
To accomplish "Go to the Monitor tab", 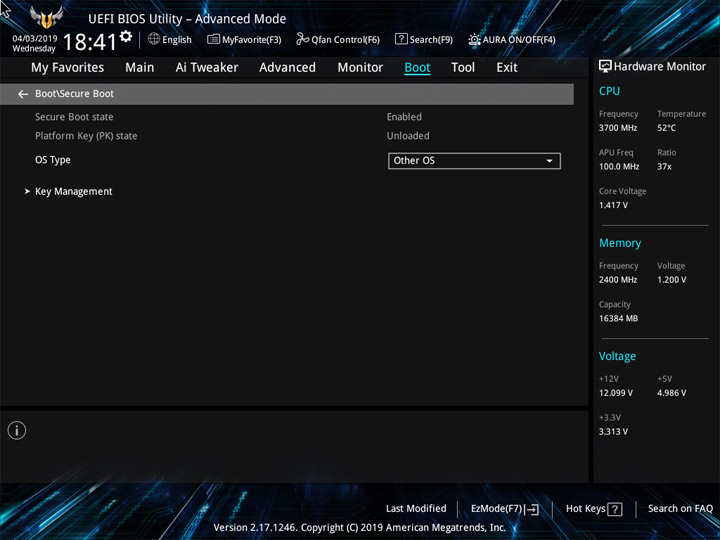I will click(360, 68).
